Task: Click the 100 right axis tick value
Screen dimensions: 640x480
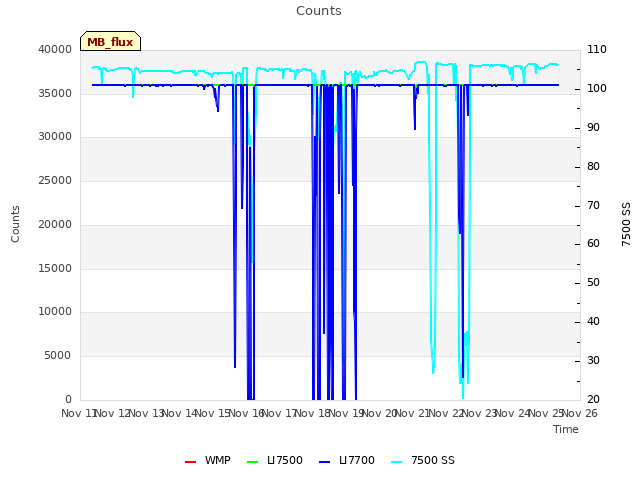Action: (x=597, y=89)
